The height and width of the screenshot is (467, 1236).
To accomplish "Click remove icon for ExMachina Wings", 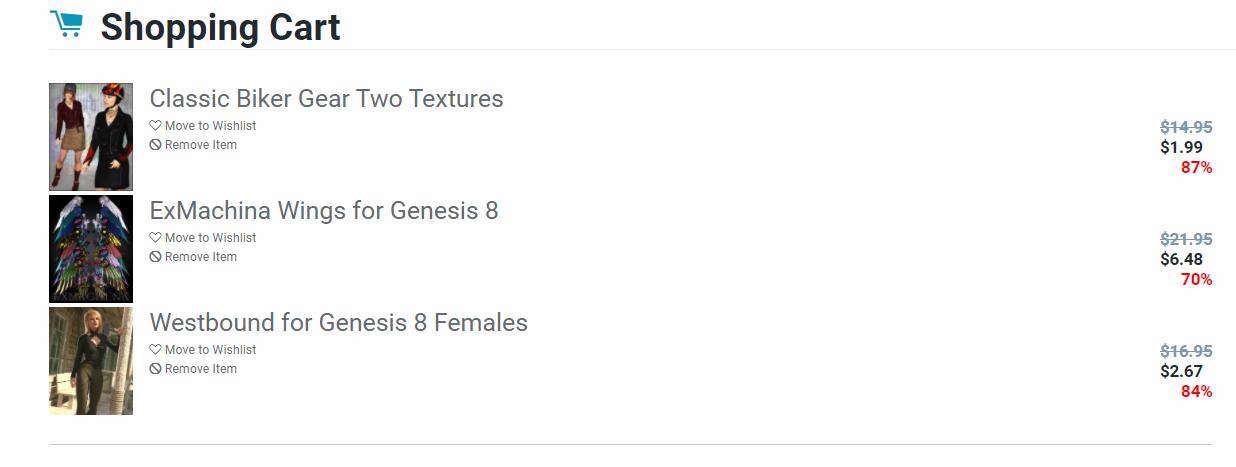I will tap(155, 257).
